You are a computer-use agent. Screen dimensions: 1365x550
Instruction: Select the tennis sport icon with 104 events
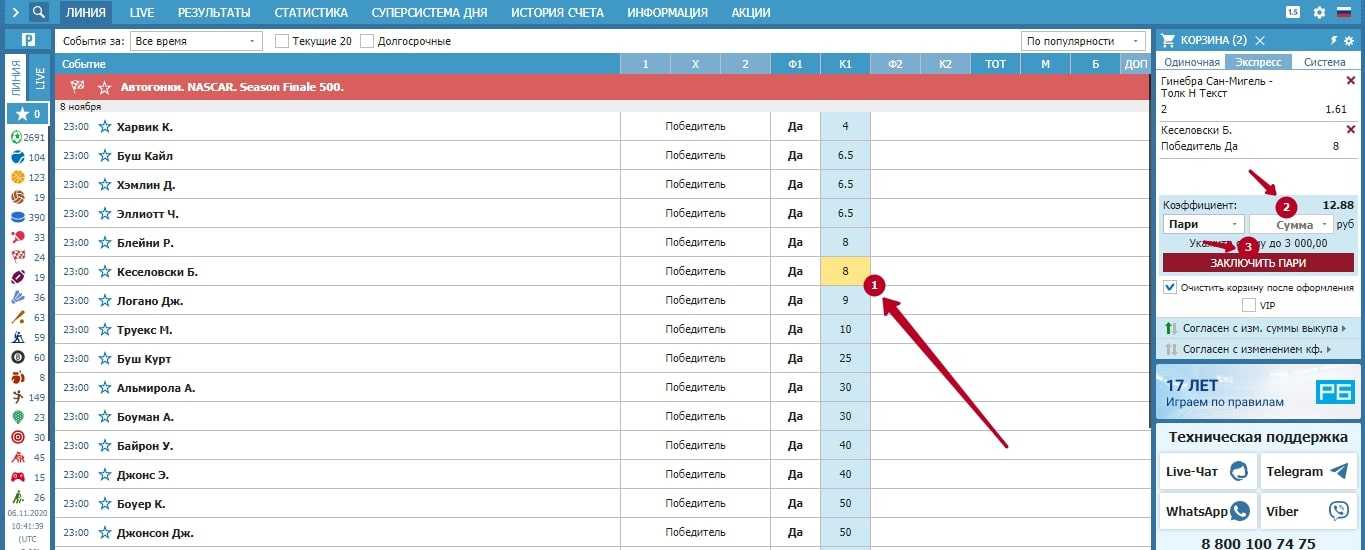click(18, 157)
